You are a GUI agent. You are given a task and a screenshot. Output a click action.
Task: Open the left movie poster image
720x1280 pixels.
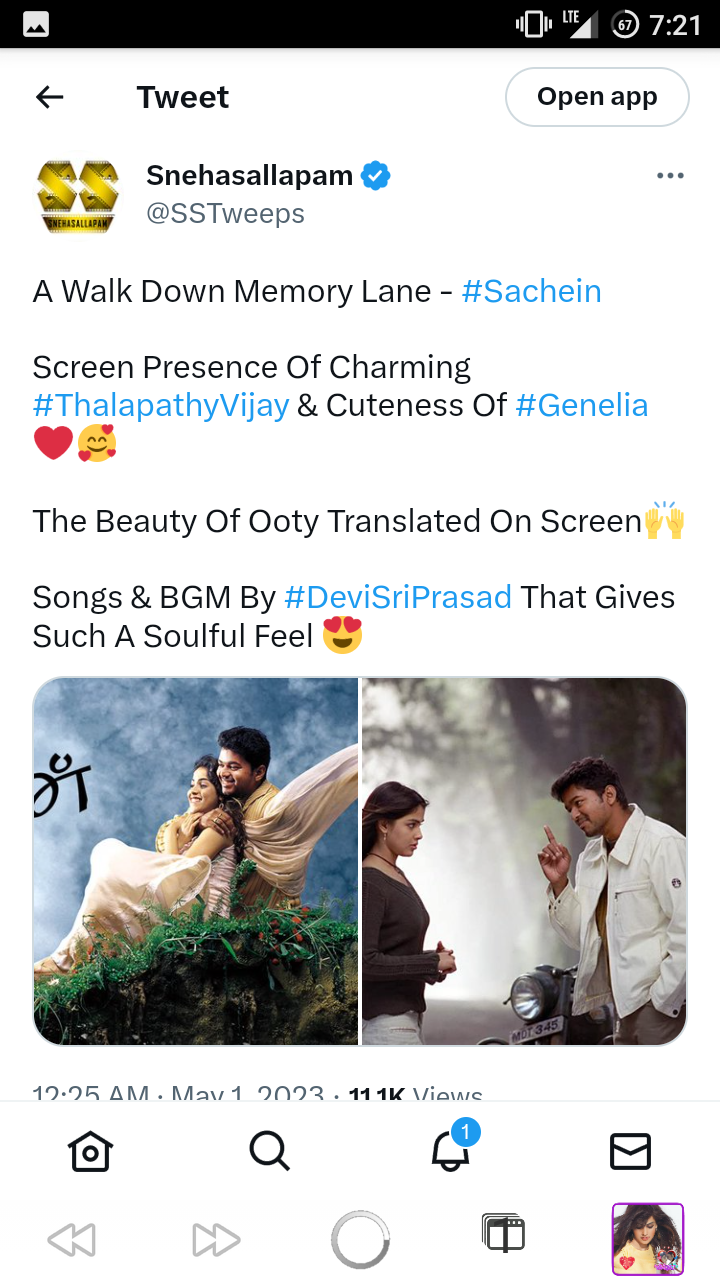click(x=196, y=861)
